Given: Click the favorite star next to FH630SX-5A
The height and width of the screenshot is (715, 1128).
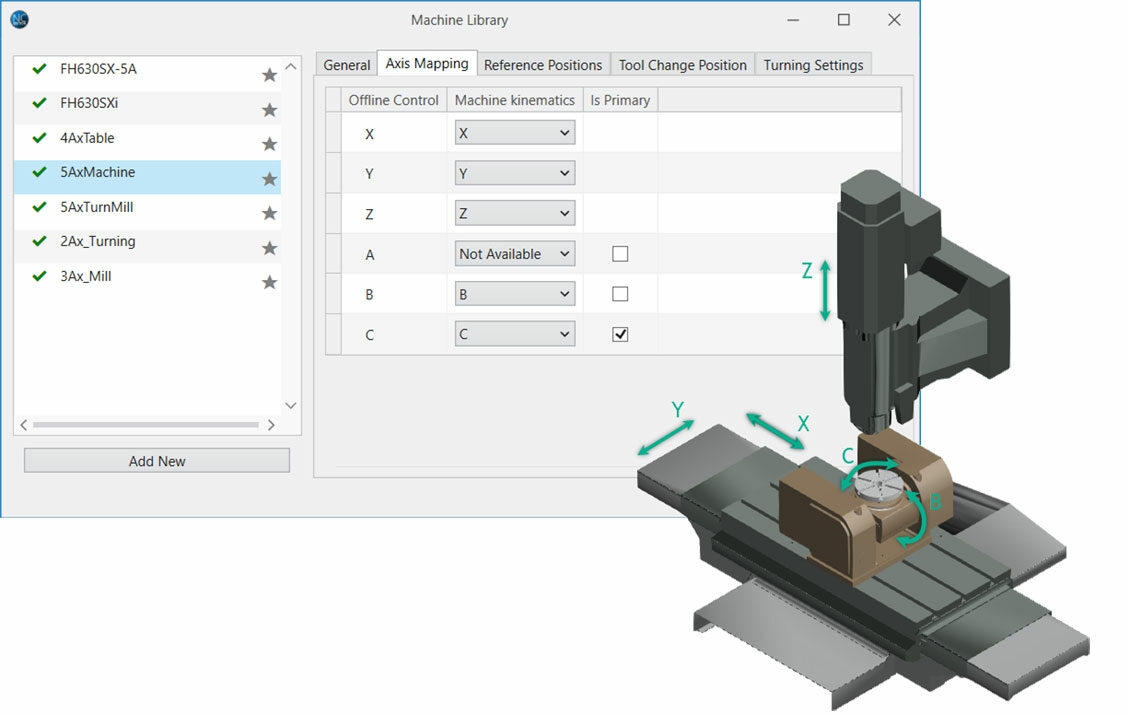Looking at the screenshot, I should tap(269, 75).
